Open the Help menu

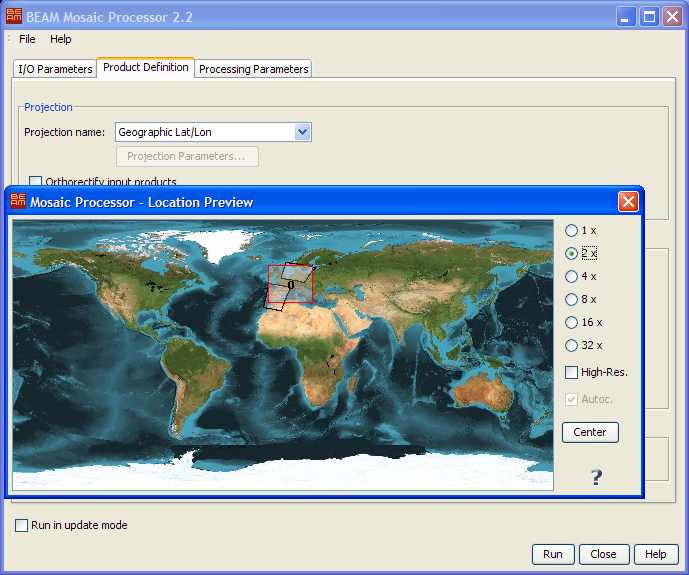pos(61,39)
